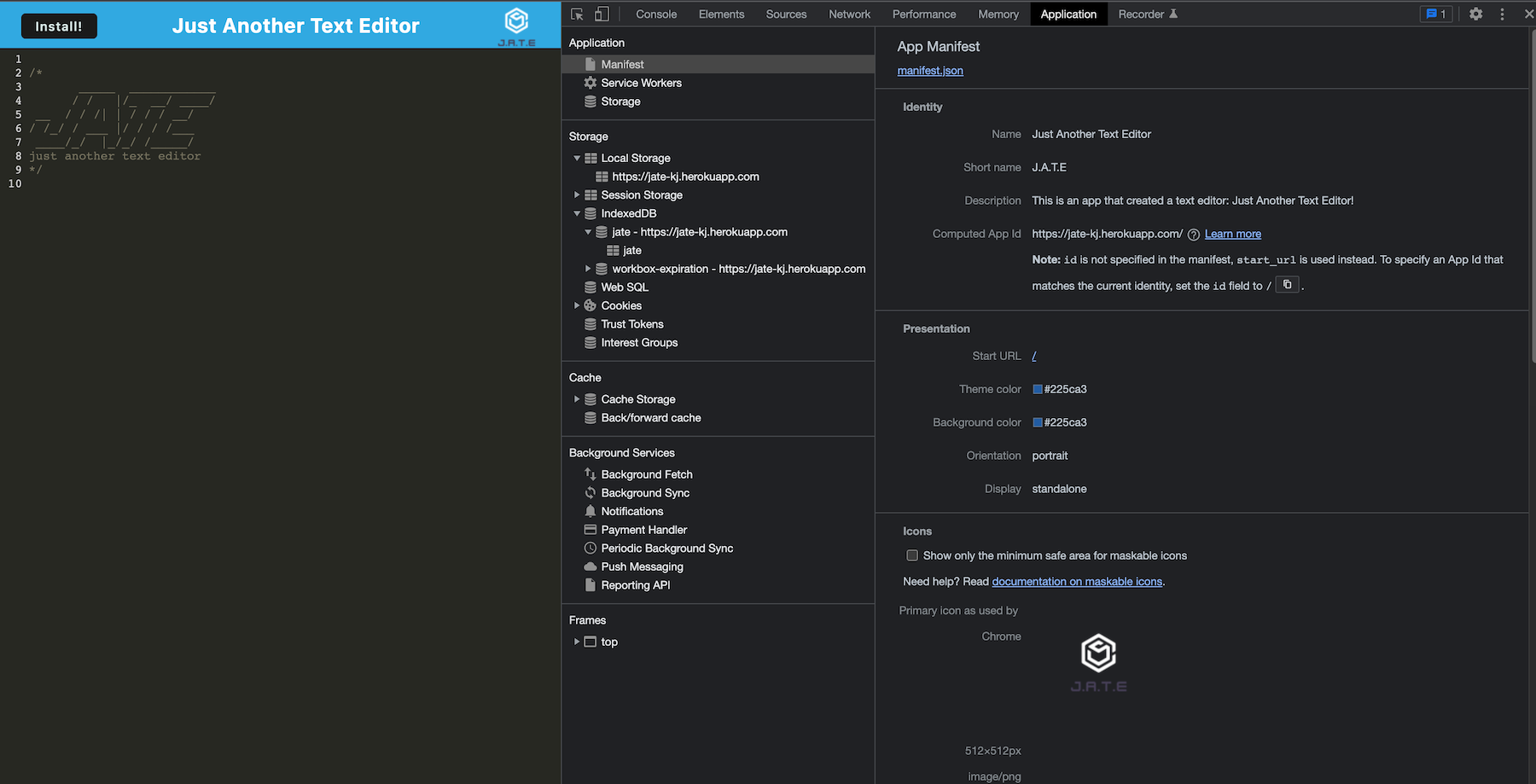Click the Application tab
The height and width of the screenshot is (784, 1536).
click(x=1068, y=14)
